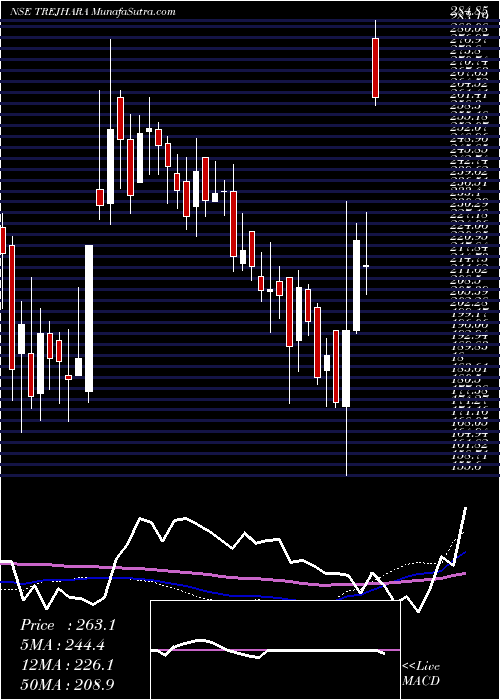Screen dimensions: 500x700
Task: Click the 'Price : 263.1' readout
Action: click(x=68, y=625)
